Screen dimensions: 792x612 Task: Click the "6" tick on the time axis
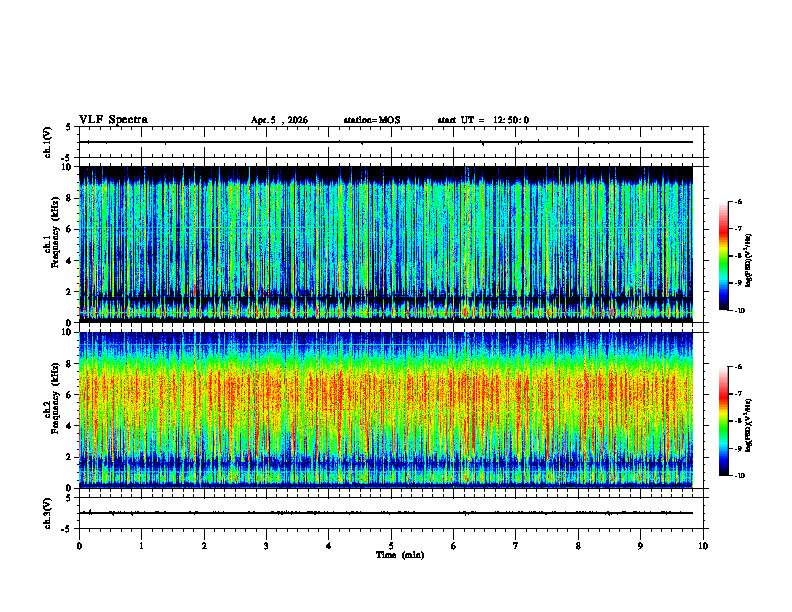tap(454, 546)
